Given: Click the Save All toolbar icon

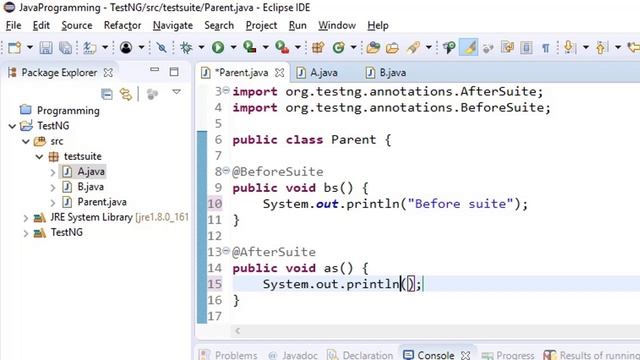Looking at the screenshot, I should [x=65, y=48].
